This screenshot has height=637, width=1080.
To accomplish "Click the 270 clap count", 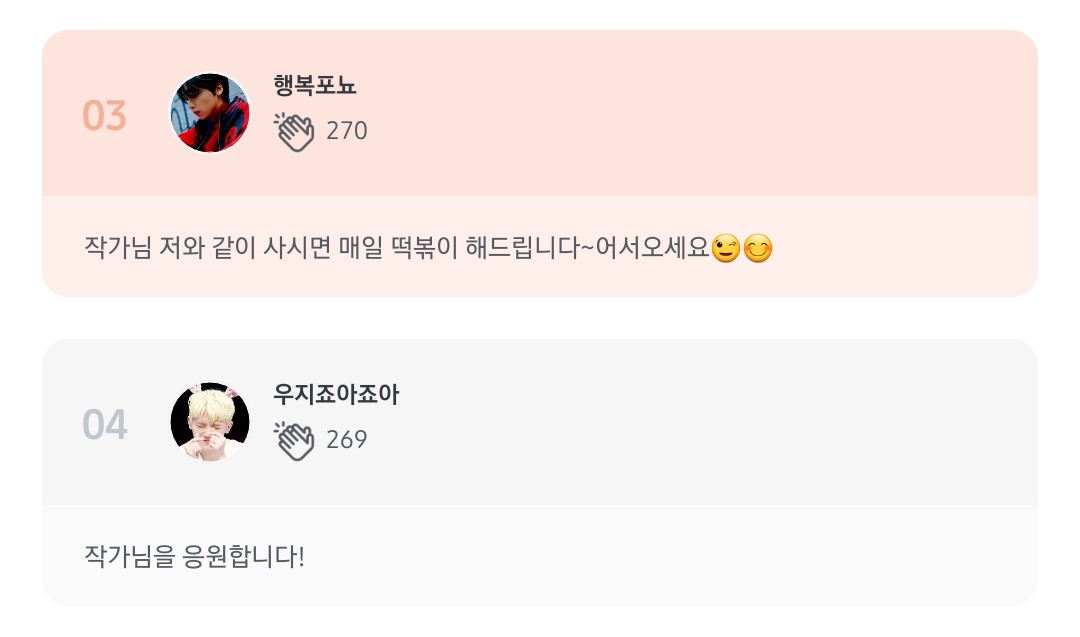I will [347, 131].
